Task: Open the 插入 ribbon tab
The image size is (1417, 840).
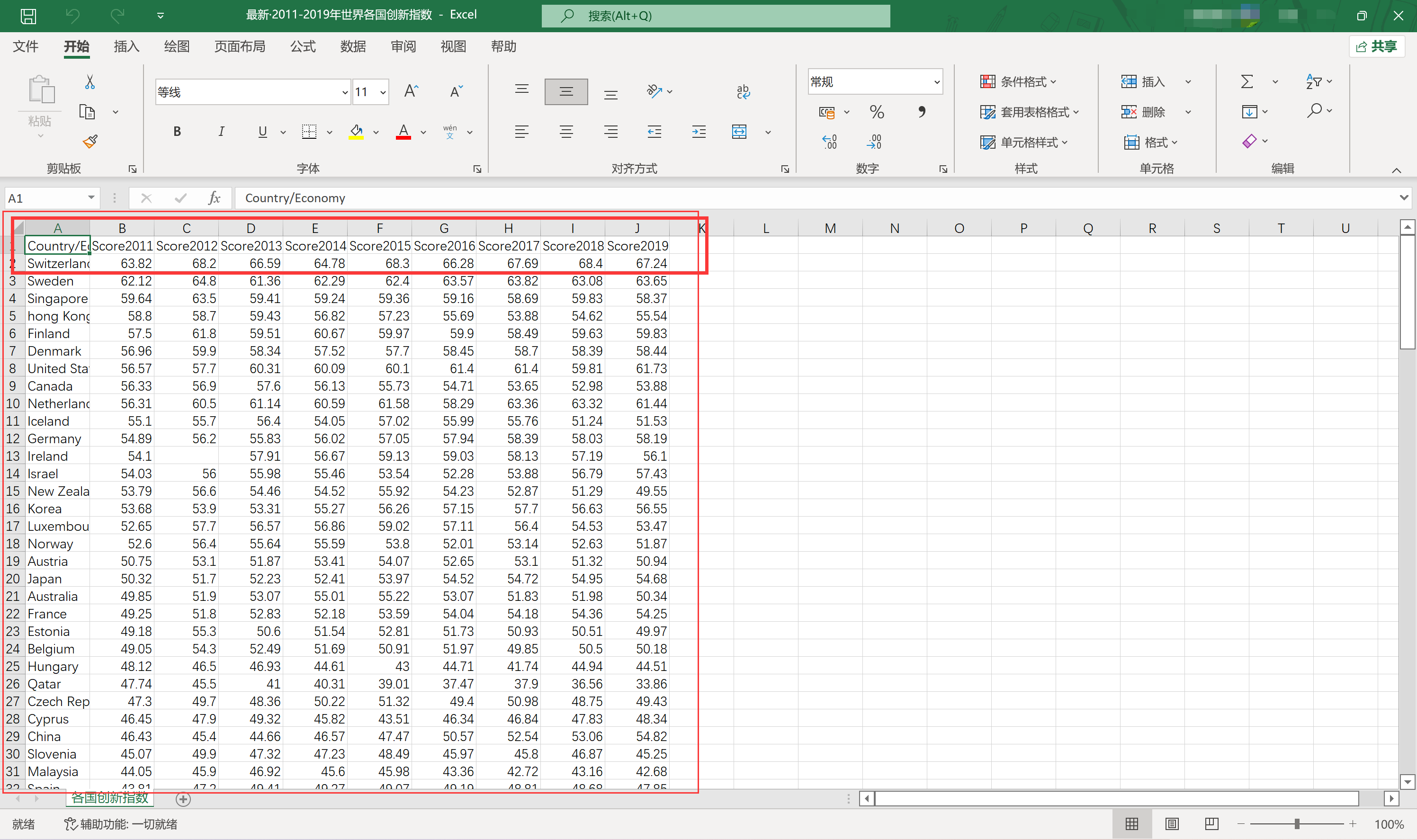Action: pos(126,46)
